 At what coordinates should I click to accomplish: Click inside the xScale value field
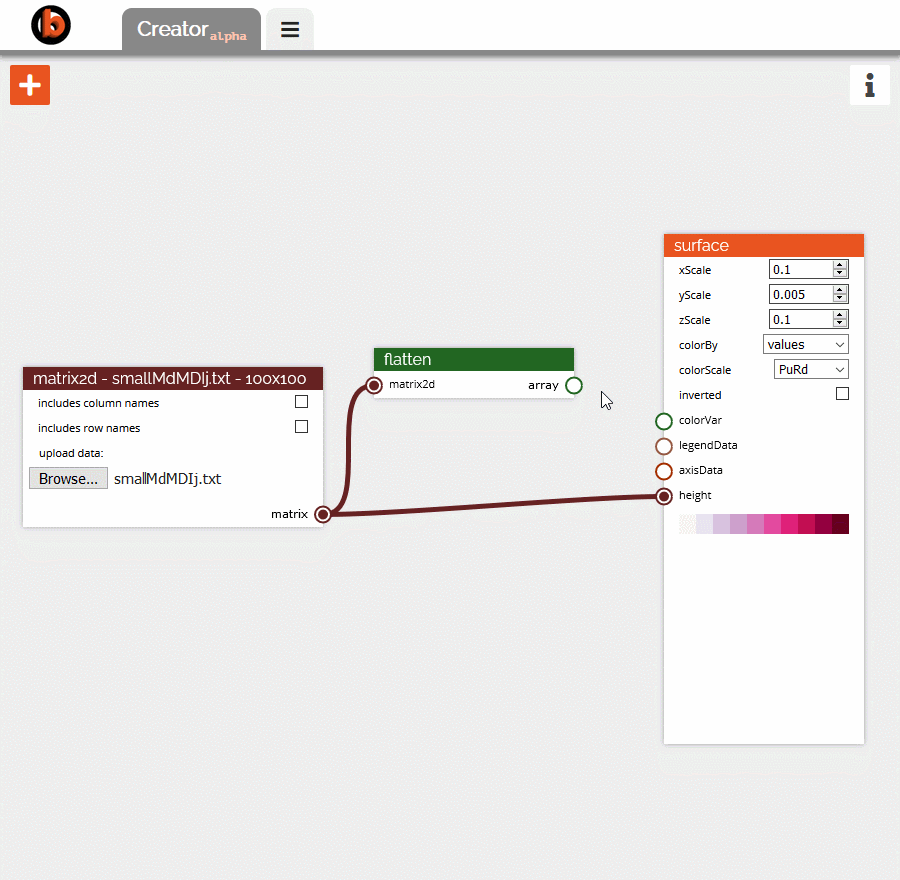tap(800, 268)
